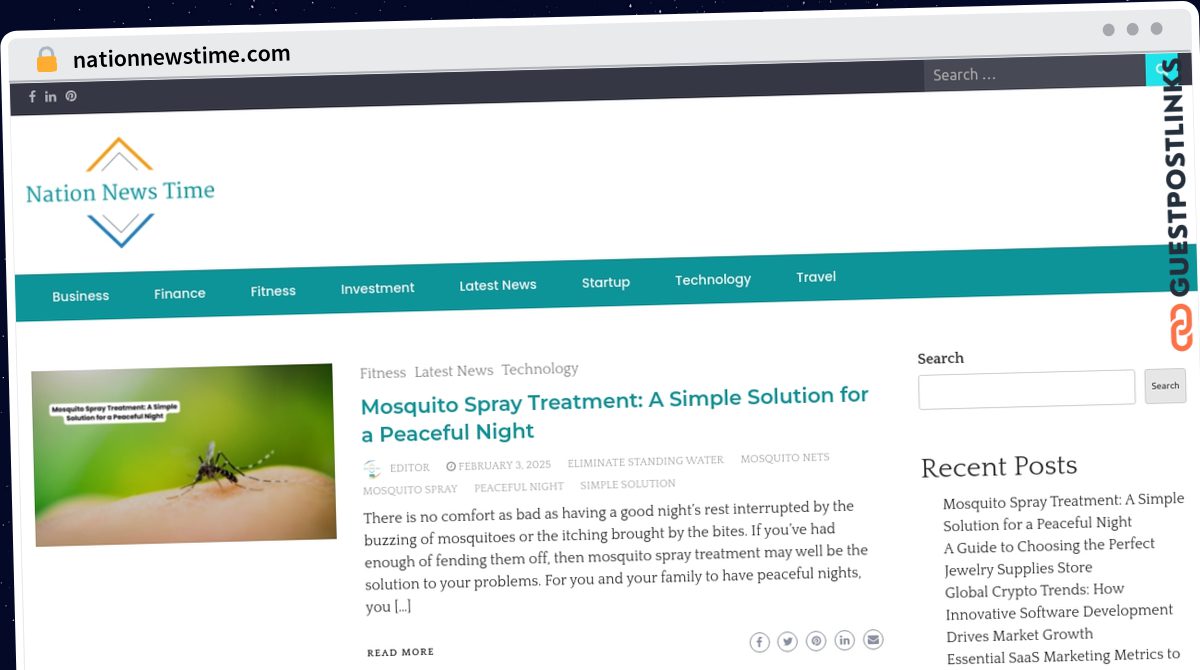Open the Facebook icon in top bar
The image size is (1200, 670).
tap(32, 97)
